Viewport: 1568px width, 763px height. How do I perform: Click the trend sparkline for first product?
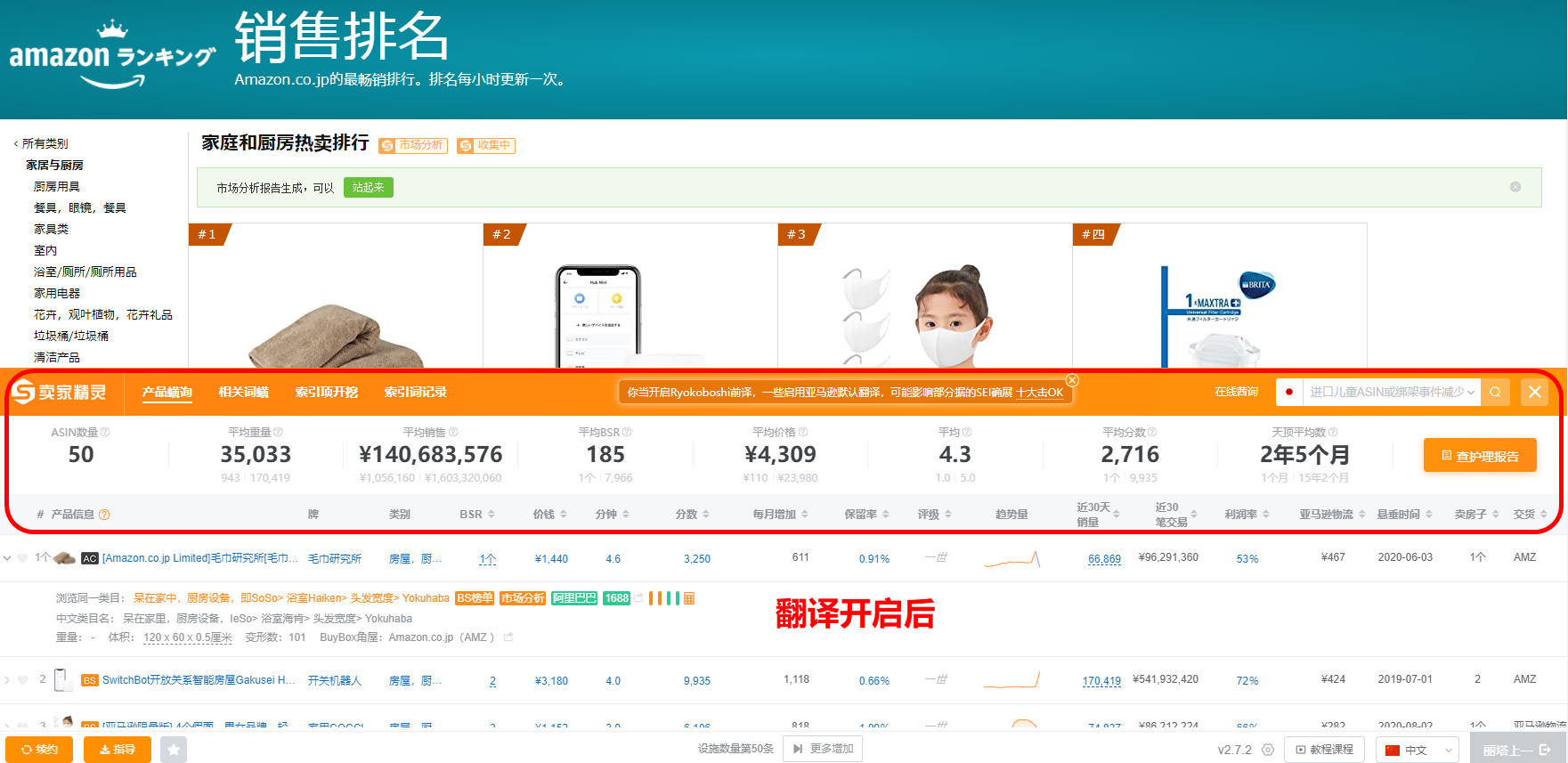pos(1011,559)
